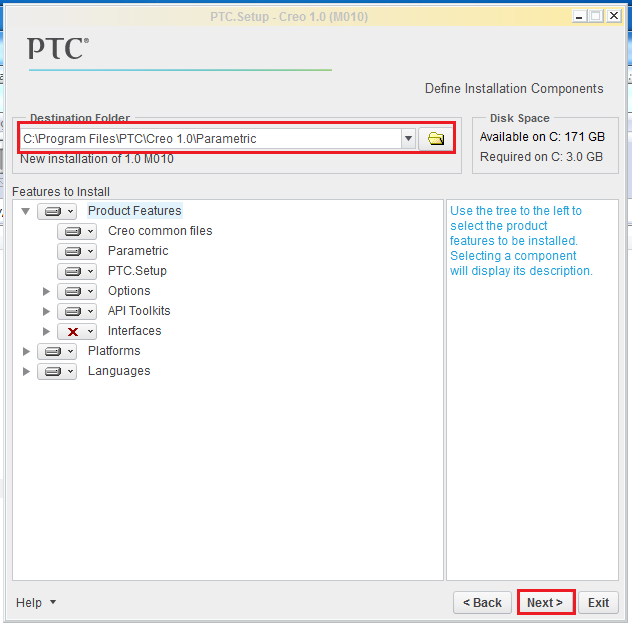632x626 pixels.
Task: Open install-state dropdown for API Toolkits
Action: tap(77, 312)
